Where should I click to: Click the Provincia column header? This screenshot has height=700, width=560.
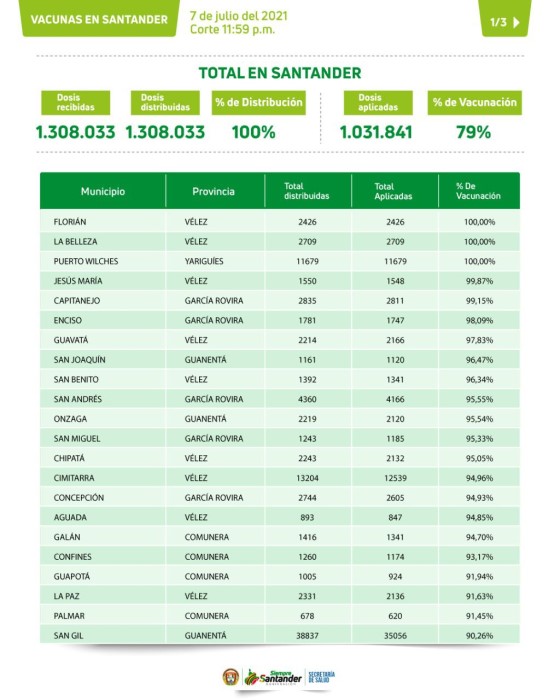click(x=213, y=191)
